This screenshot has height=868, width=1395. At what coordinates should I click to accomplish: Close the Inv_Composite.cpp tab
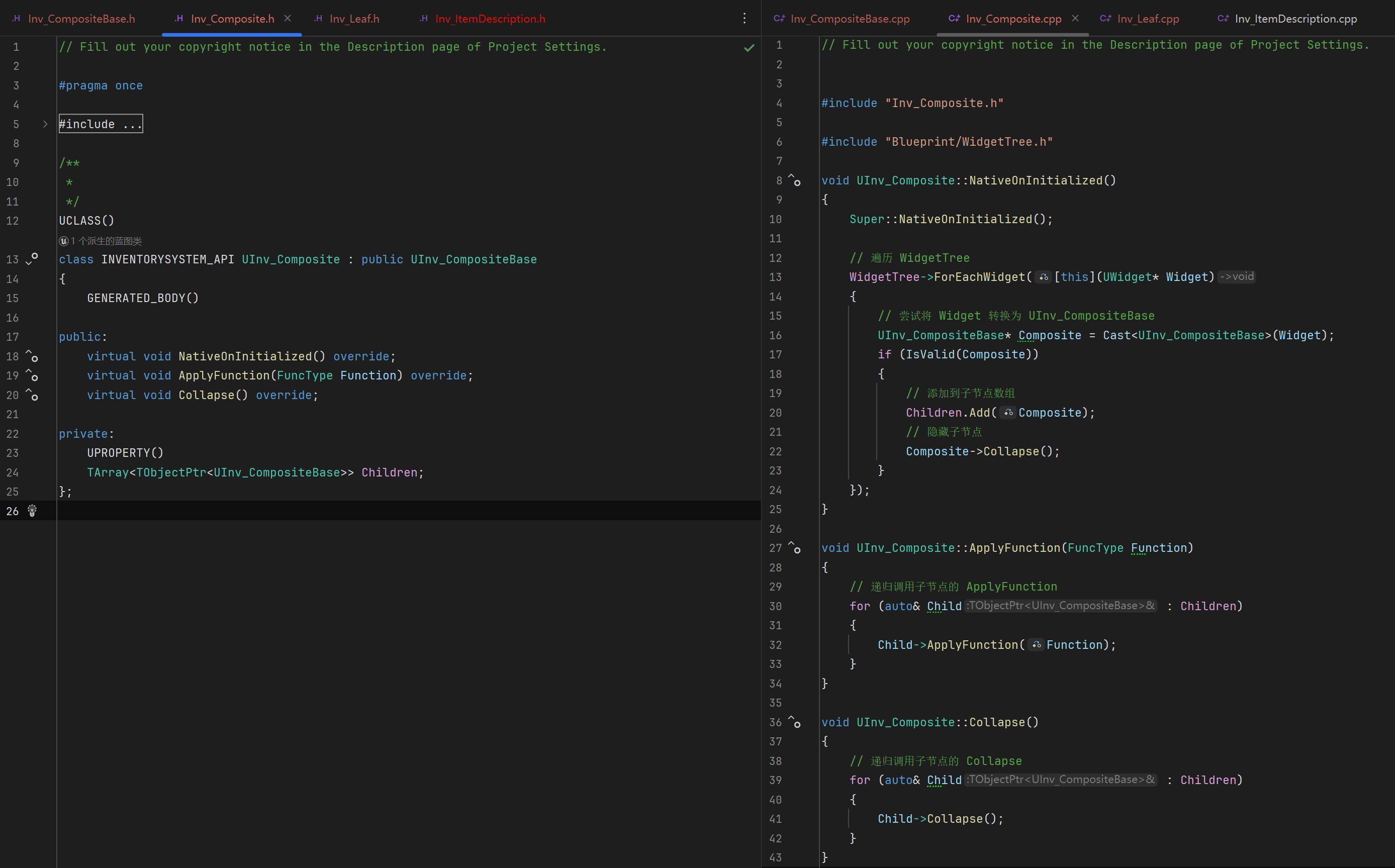pyautogui.click(x=1075, y=19)
